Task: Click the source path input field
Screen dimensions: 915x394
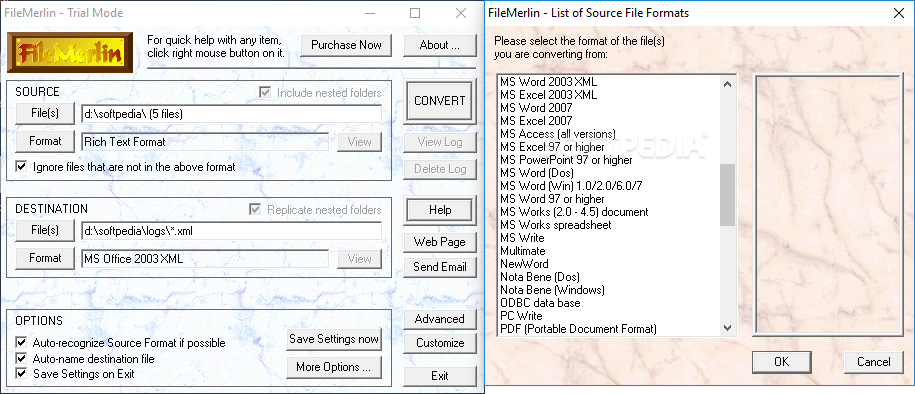Action: tap(232, 114)
